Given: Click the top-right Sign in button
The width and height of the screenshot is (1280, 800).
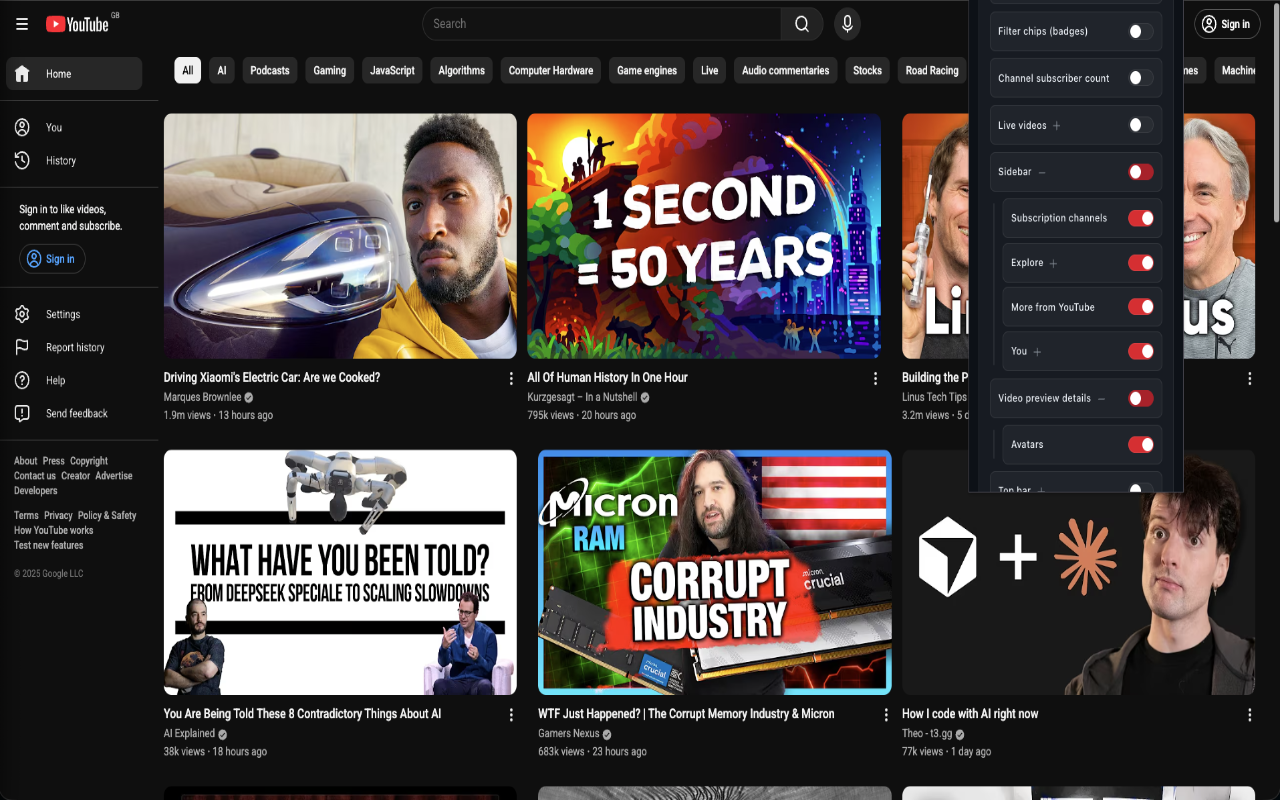Looking at the screenshot, I should click(x=1226, y=24).
